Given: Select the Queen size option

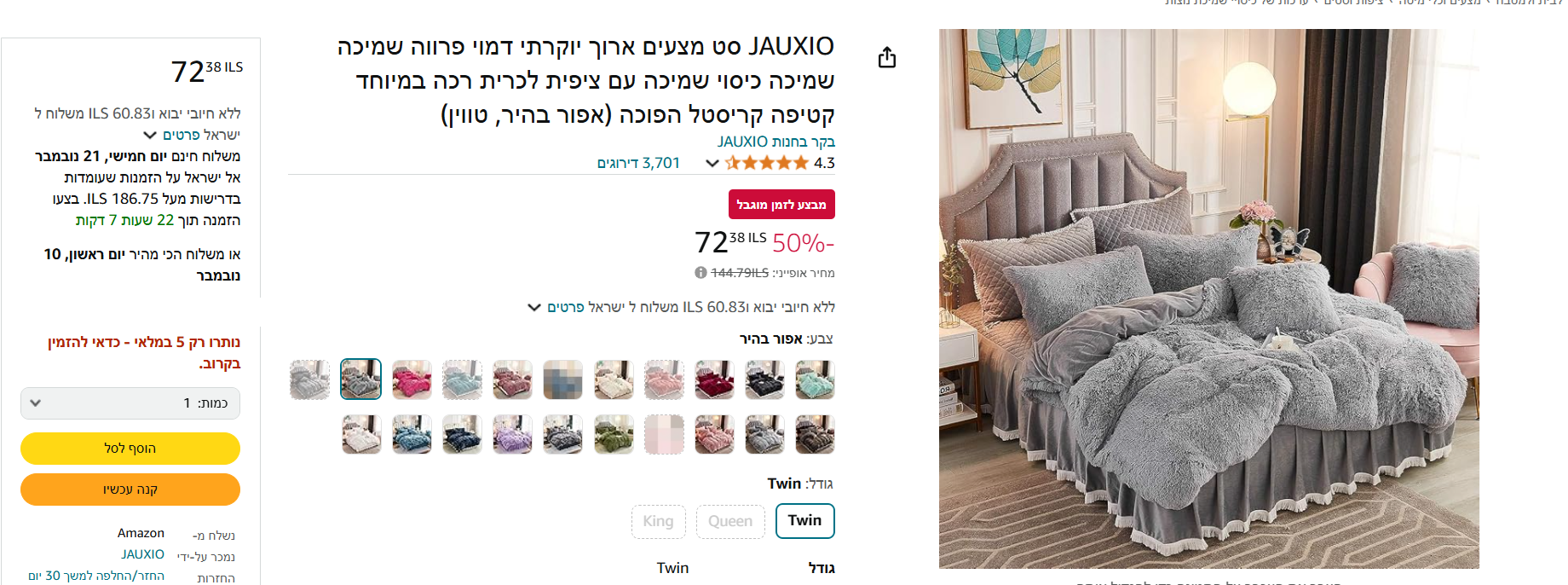Looking at the screenshot, I should click(730, 521).
